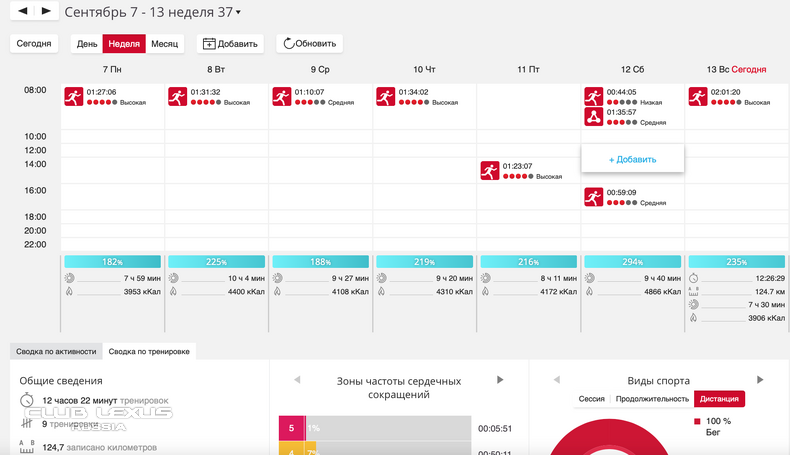
Task: Click the 7 Пн day header
Action: point(112,70)
